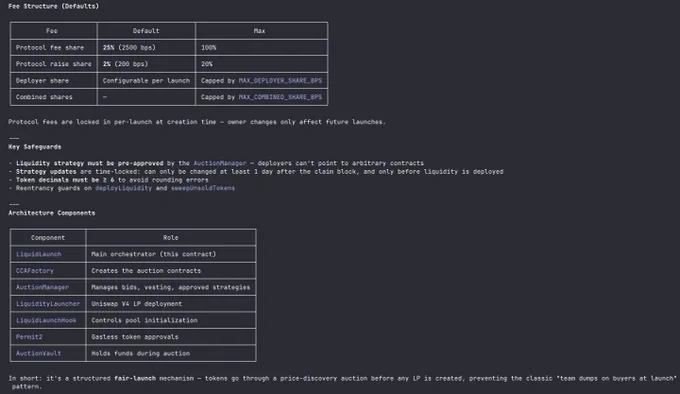680x394 pixels.
Task: Click the CCAFactory component name
Action: click(x=35, y=270)
